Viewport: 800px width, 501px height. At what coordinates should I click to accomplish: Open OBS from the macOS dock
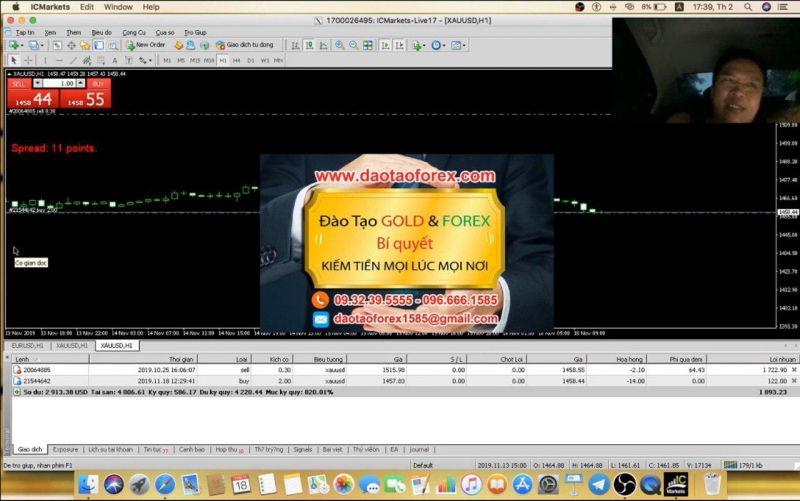(x=625, y=485)
